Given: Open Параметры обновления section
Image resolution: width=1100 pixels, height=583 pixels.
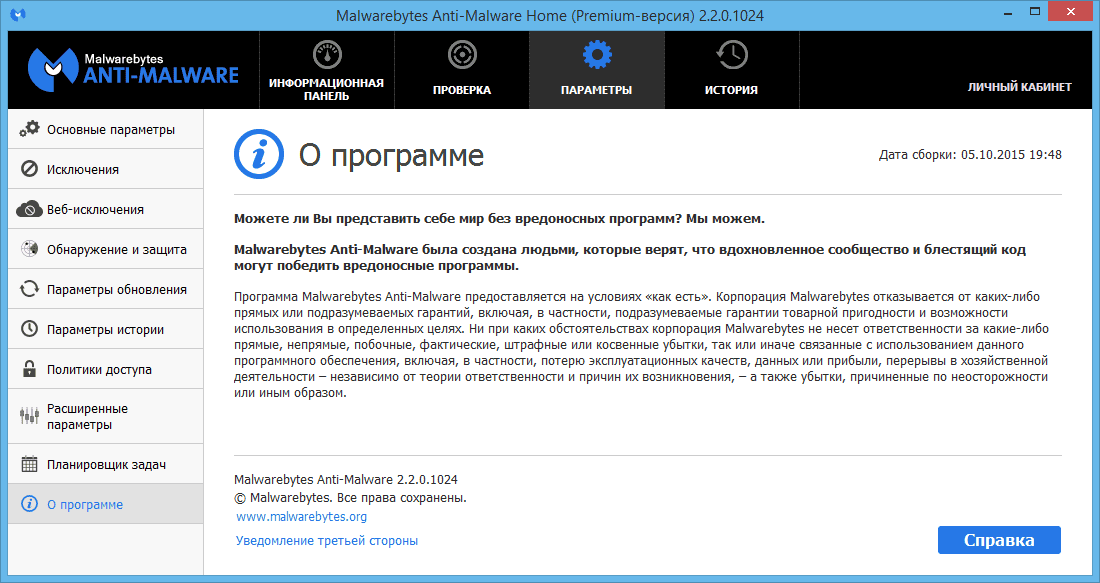Looking at the screenshot, I should (106, 289).
